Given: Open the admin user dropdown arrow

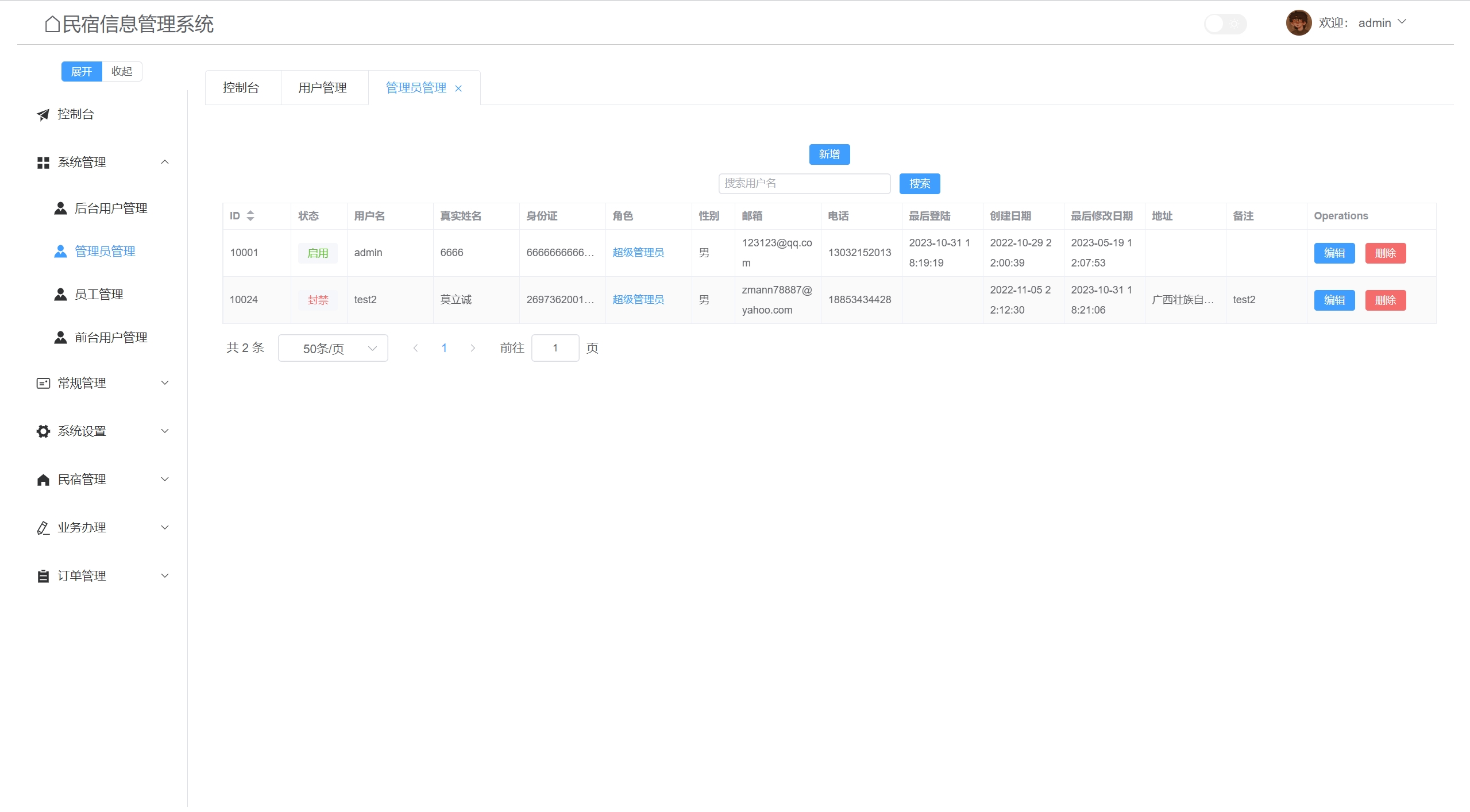Looking at the screenshot, I should pyautogui.click(x=1402, y=22).
